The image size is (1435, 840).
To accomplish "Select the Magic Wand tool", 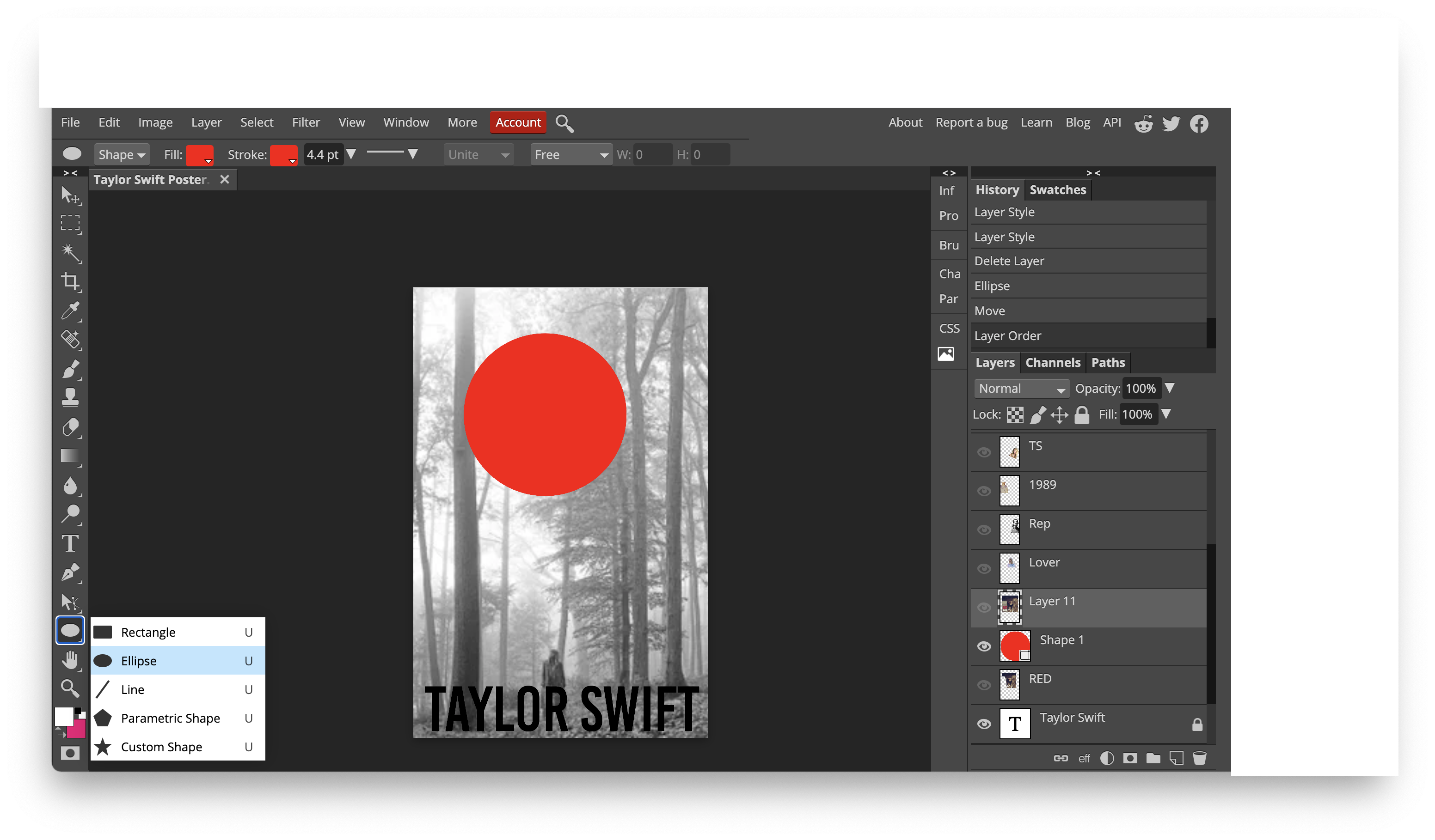I will [x=71, y=253].
